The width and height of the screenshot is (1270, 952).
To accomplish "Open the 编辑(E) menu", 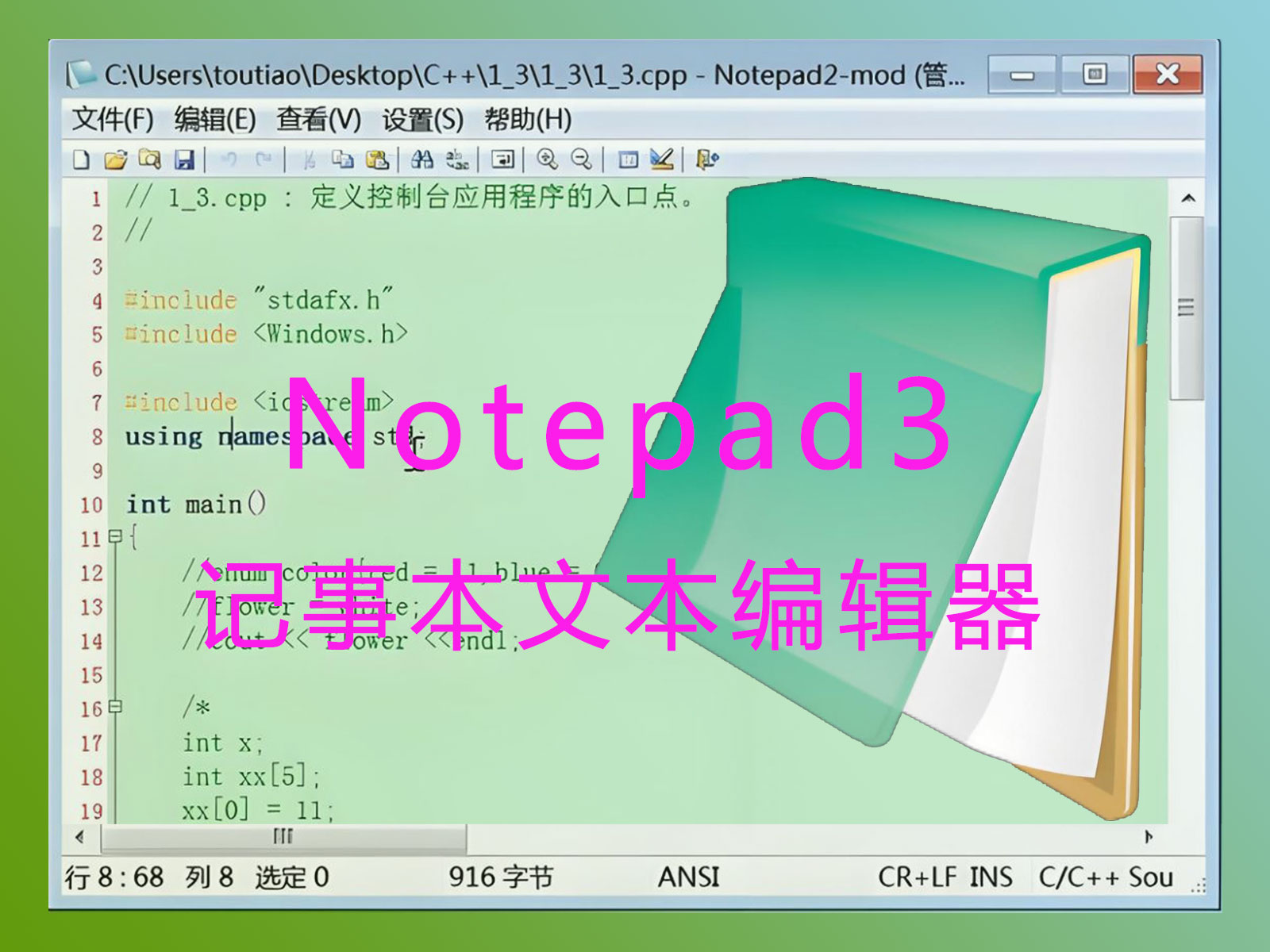I will (214, 120).
